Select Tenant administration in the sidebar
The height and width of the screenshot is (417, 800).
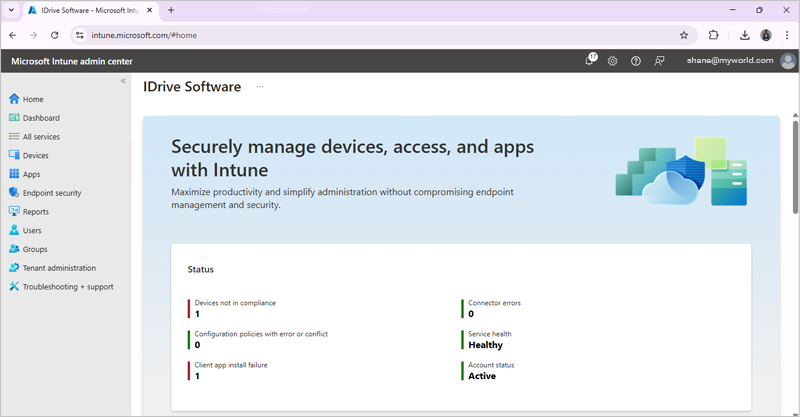click(x=59, y=268)
